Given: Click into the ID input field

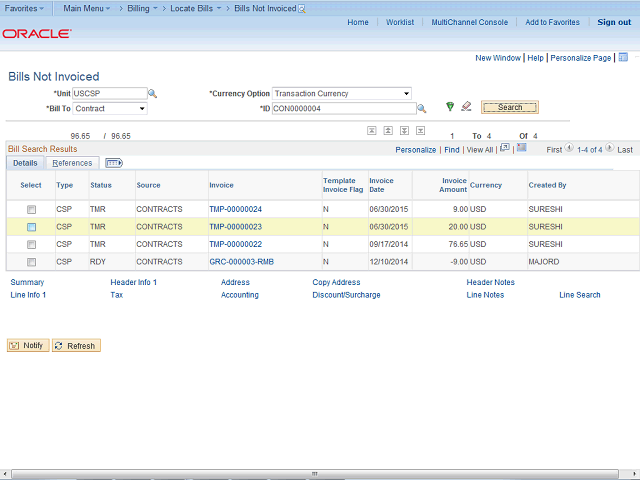Looking at the screenshot, I should [342, 108].
